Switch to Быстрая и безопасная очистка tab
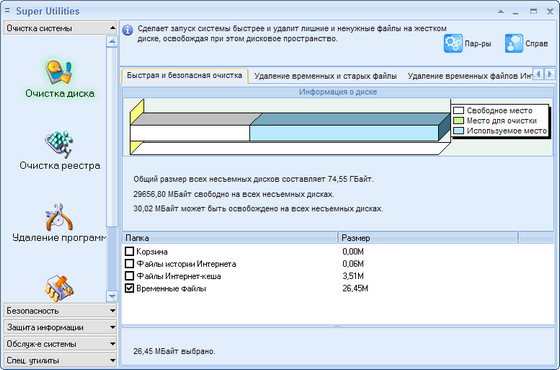 click(x=185, y=76)
